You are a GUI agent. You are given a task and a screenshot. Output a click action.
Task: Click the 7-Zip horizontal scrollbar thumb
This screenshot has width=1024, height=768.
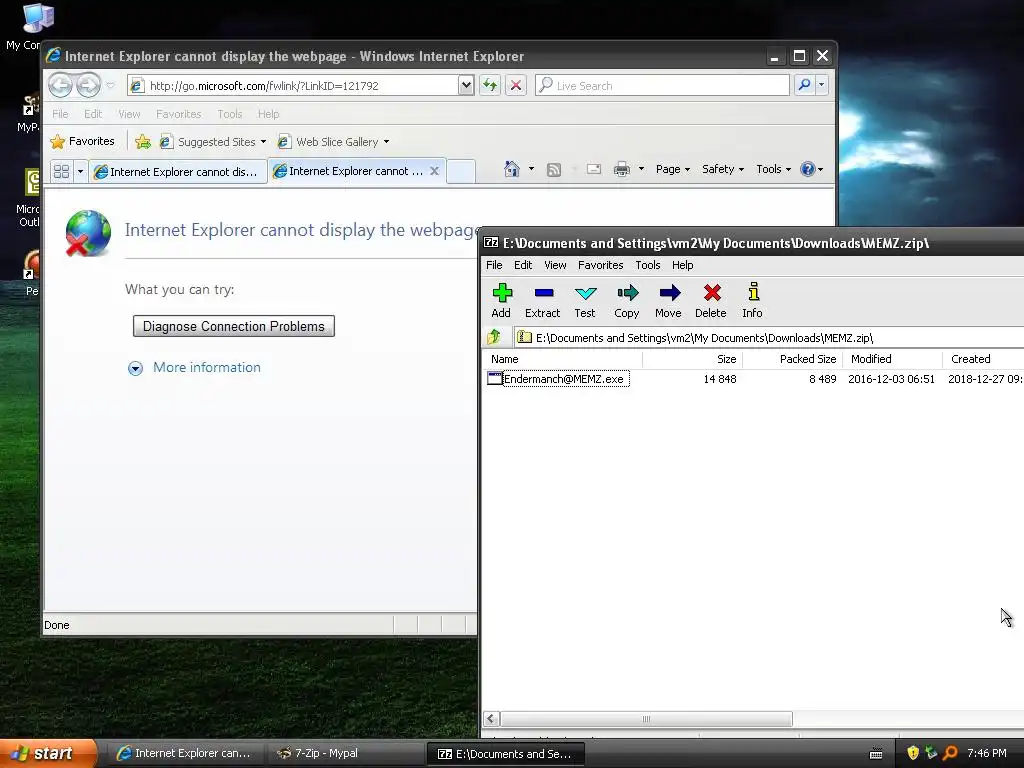(x=647, y=719)
